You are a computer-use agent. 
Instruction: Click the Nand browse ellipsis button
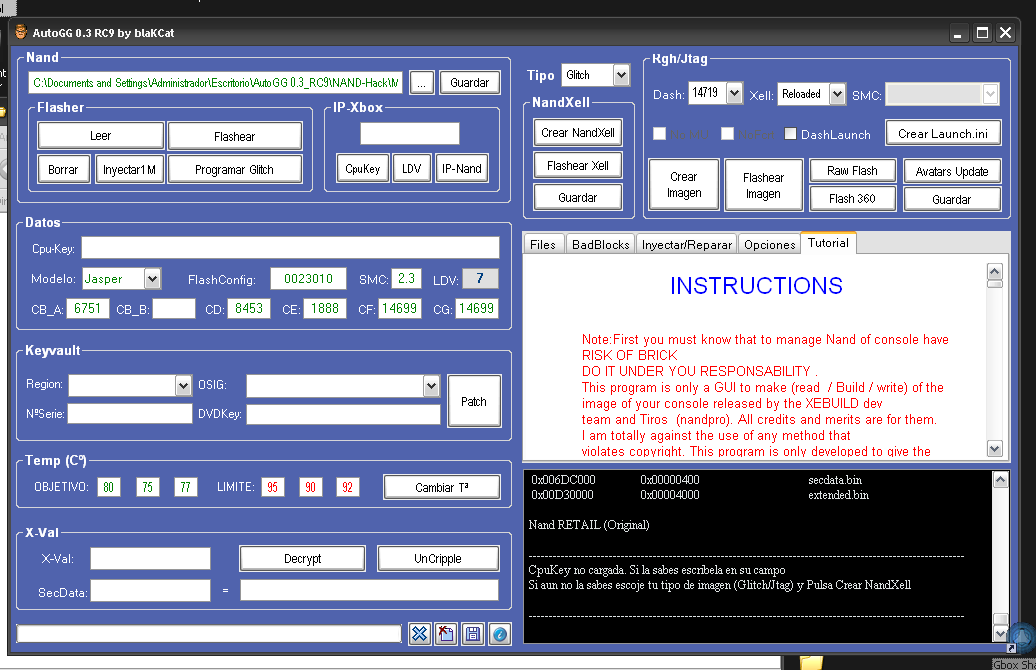pyautogui.click(x=422, y=83)
